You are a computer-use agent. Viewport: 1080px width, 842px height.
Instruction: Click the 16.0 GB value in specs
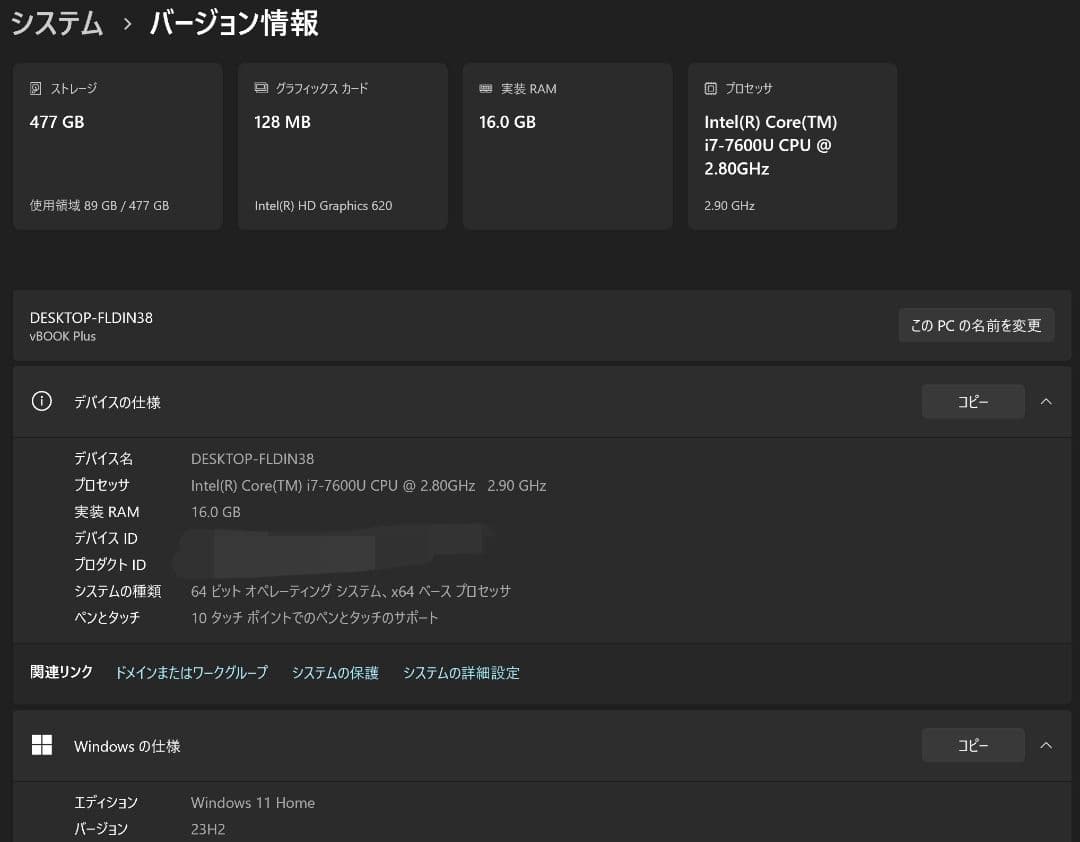click(x=216, y=512)
